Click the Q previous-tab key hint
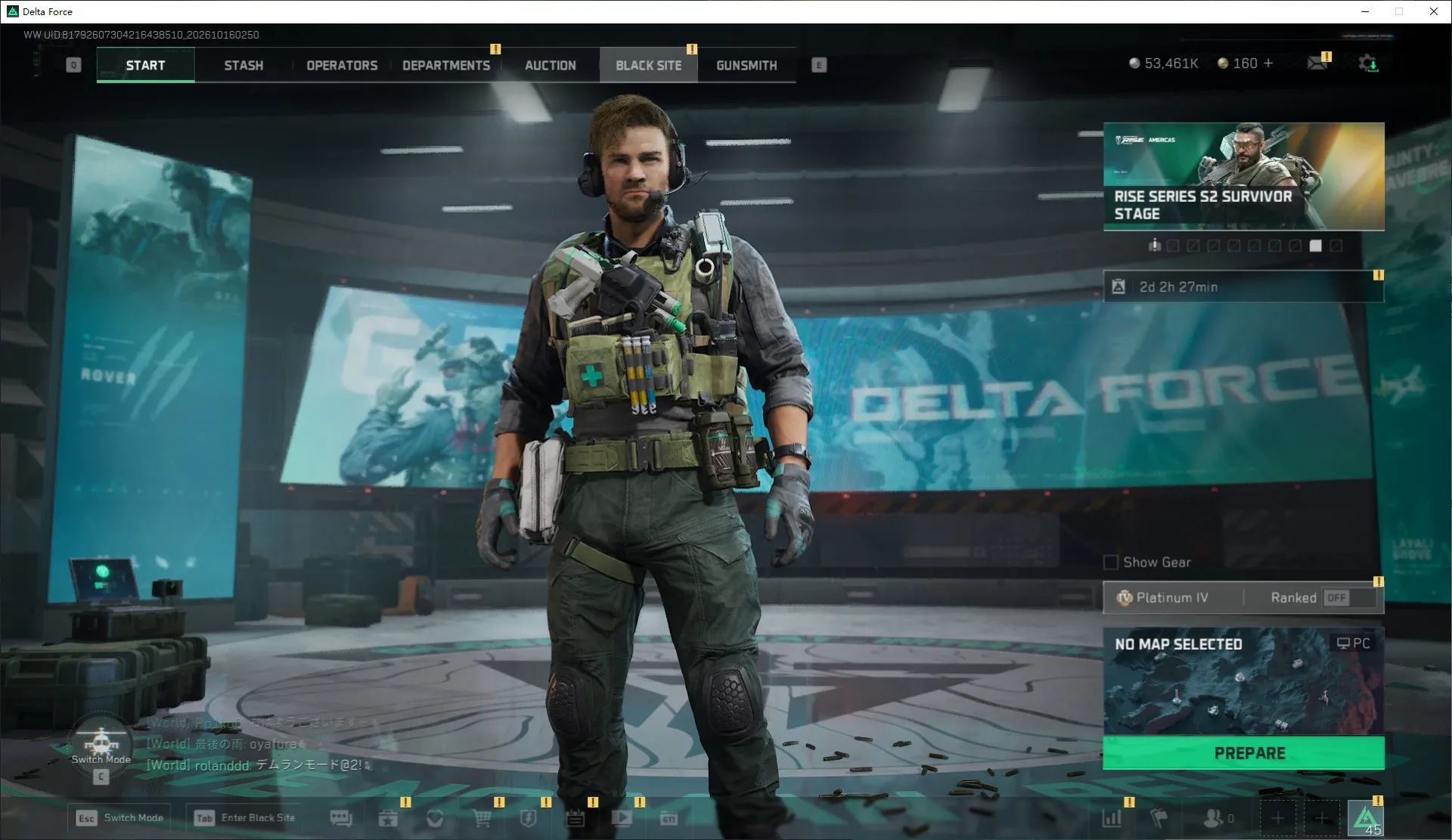Image resolution: width=1452 pixels, height=840 pixels. coord(73,65)
